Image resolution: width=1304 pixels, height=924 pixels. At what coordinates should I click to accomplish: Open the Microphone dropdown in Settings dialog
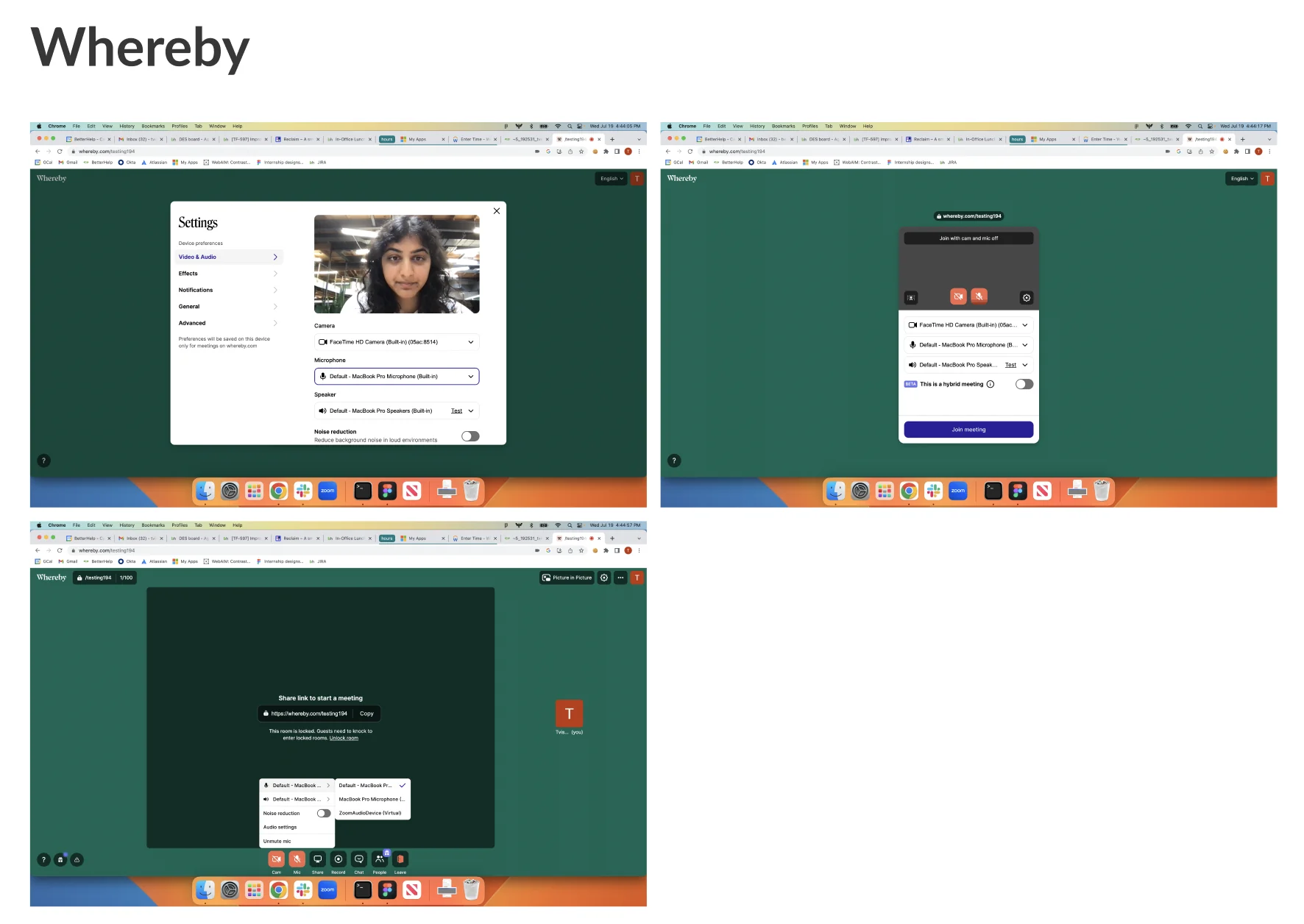pos(397,377)
